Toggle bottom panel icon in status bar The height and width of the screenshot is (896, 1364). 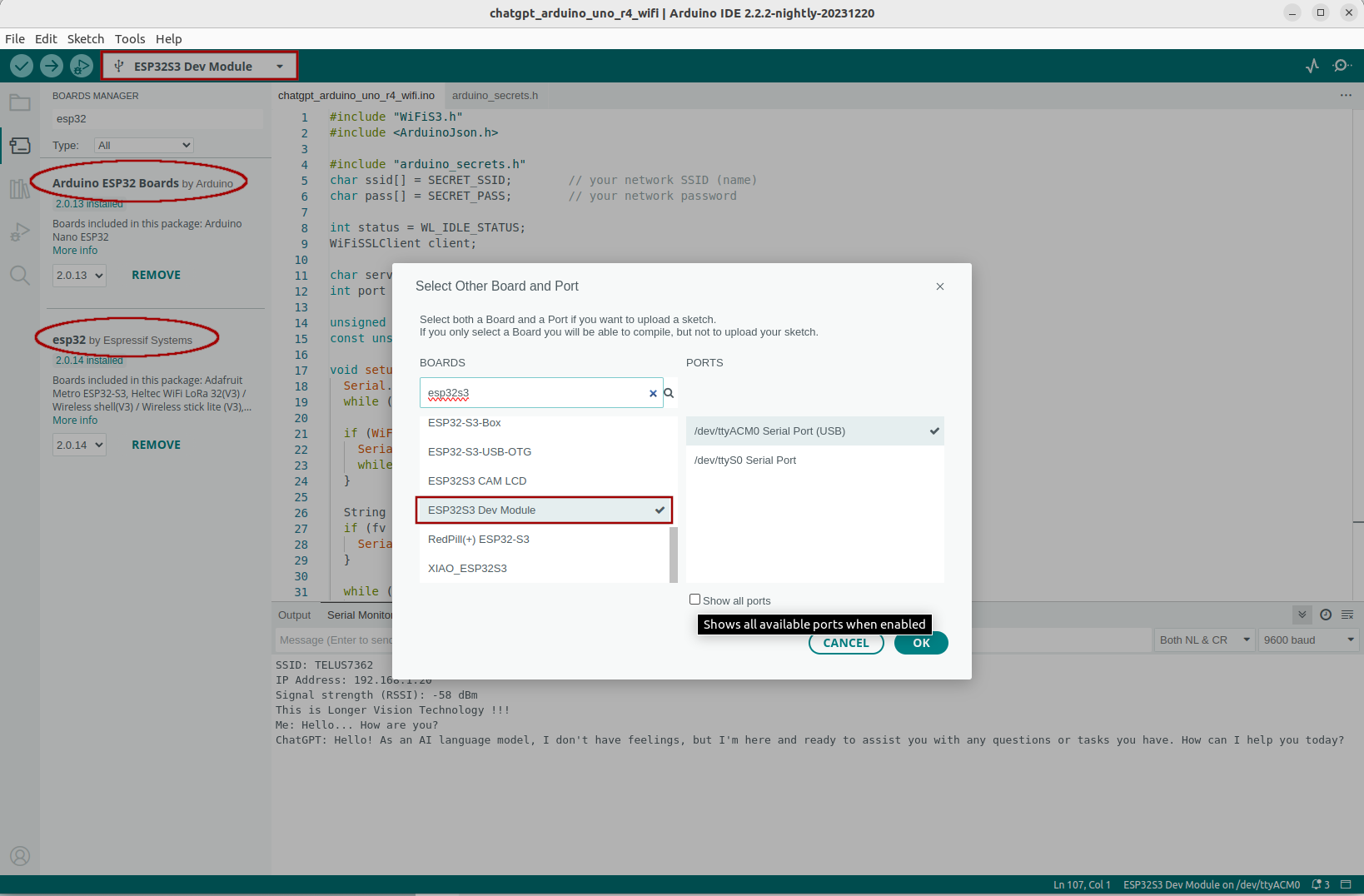pos(1346,884)
